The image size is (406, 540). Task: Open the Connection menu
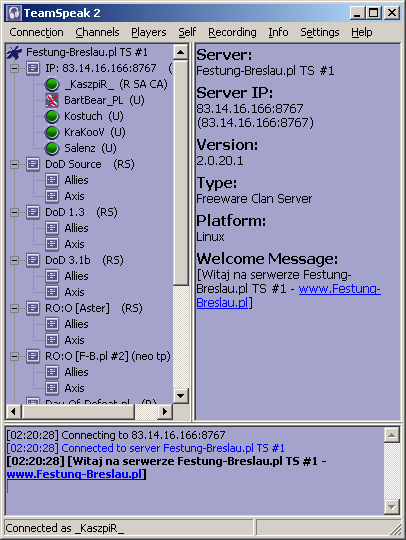pyautogui.click(x=37, y=32)
